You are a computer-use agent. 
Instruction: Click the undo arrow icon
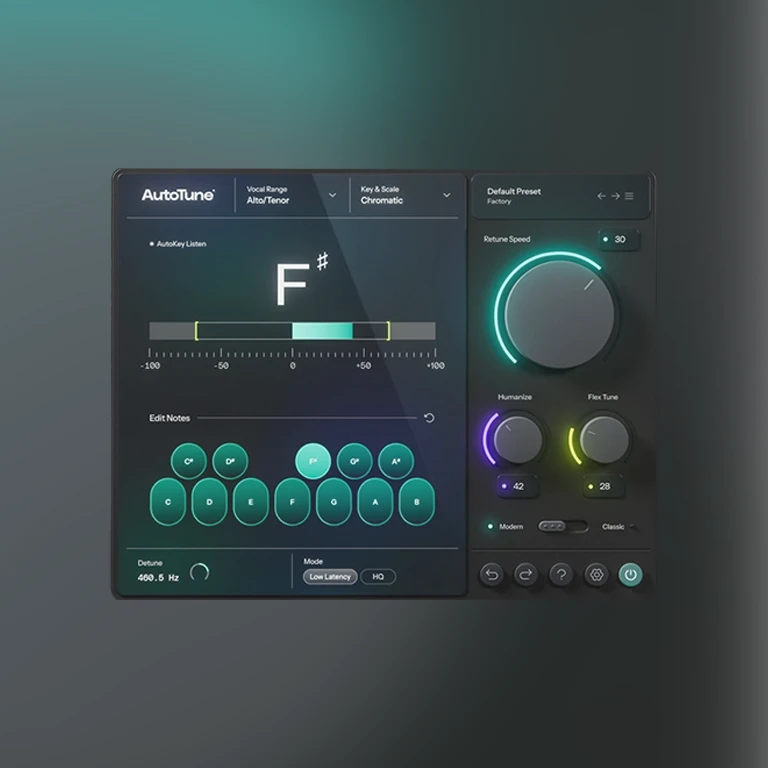coord(491,574)
